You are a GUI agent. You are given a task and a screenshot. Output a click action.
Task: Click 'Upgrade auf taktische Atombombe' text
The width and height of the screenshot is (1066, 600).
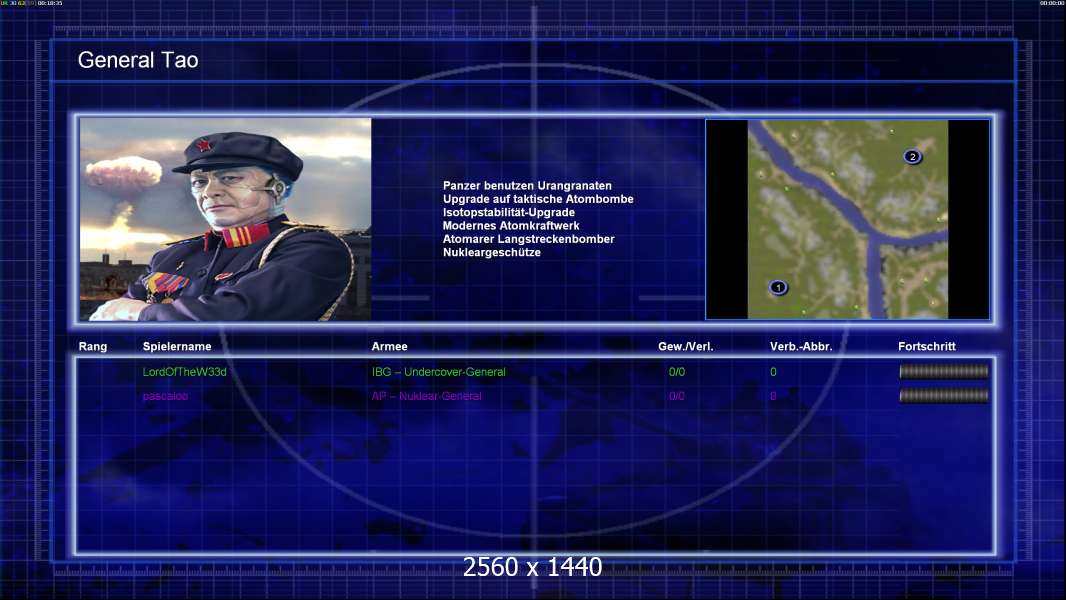coord(538,199)
